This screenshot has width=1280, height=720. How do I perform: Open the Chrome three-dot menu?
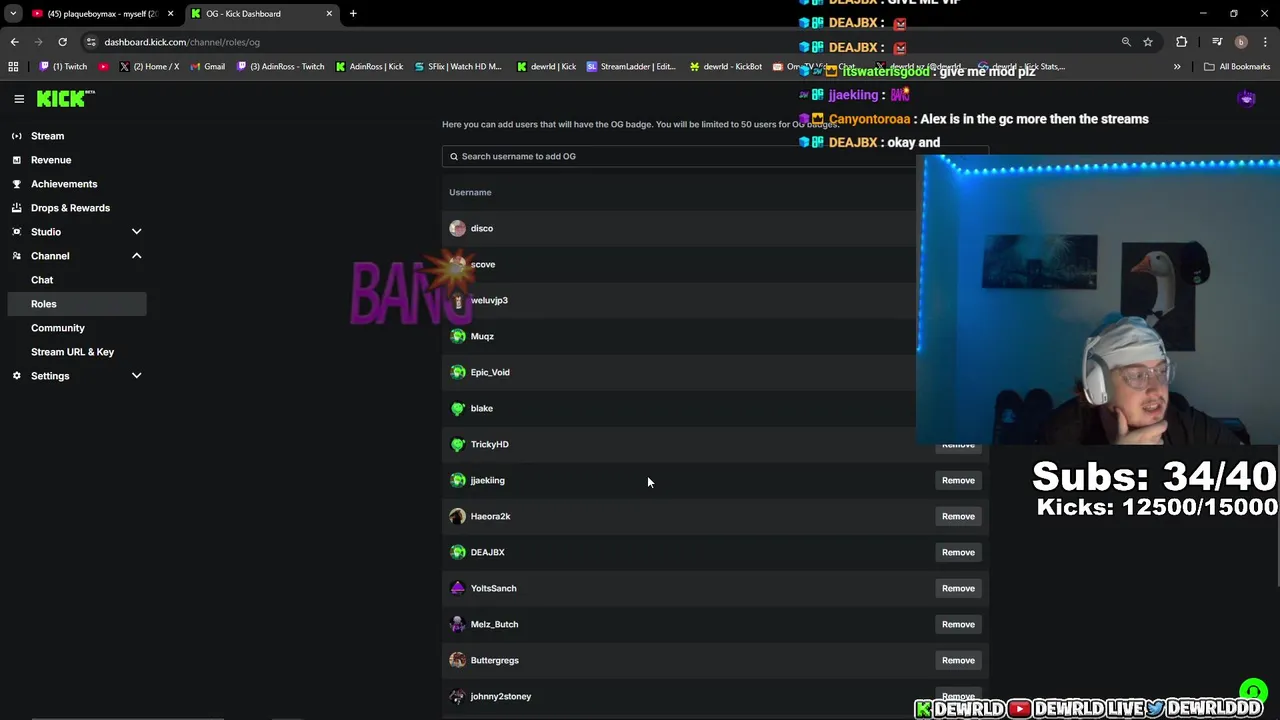pos(1264,42)
